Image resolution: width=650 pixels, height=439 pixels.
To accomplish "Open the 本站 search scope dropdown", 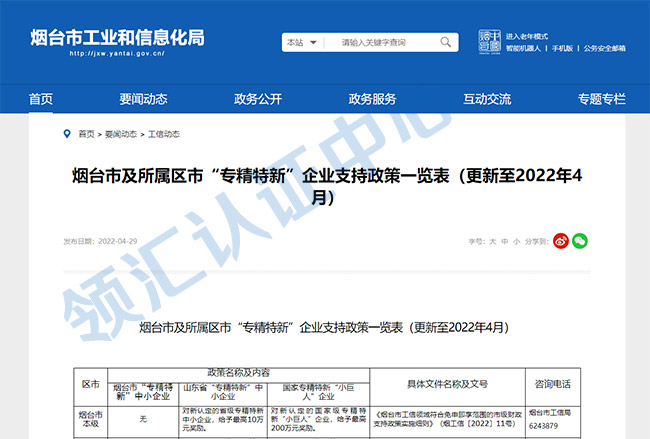I will tap(302, 42).
